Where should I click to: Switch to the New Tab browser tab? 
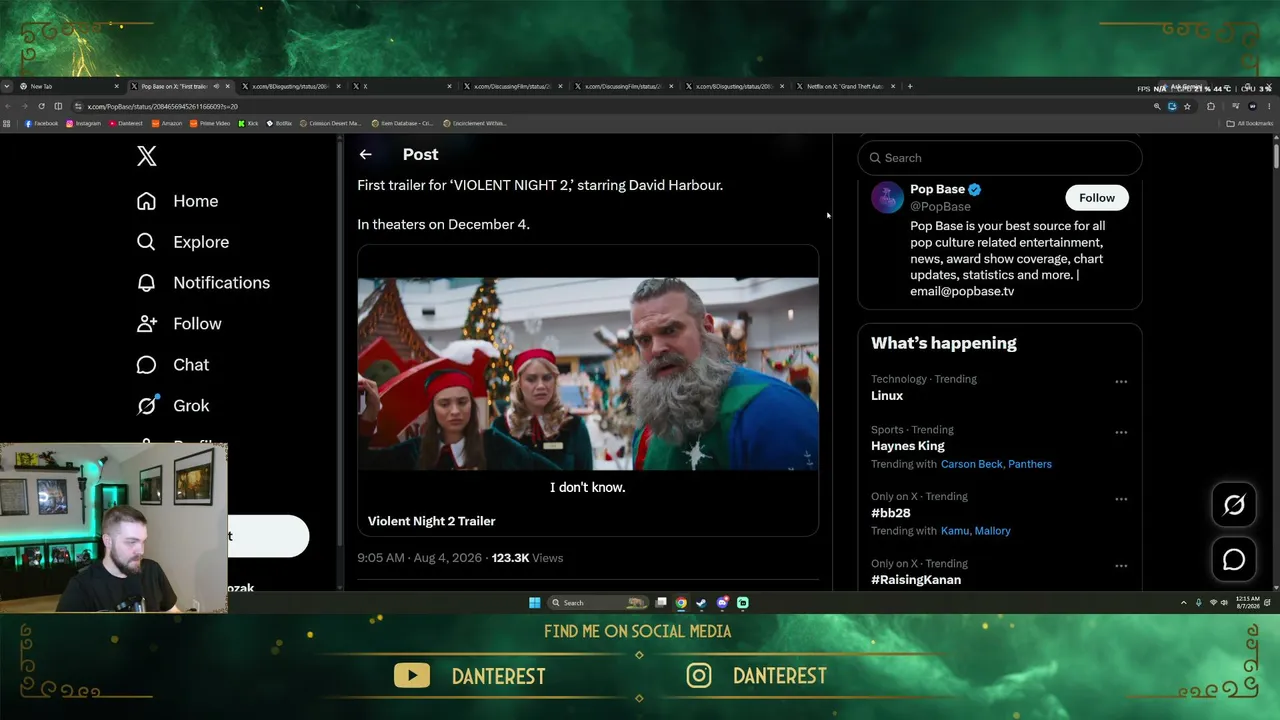67,86
